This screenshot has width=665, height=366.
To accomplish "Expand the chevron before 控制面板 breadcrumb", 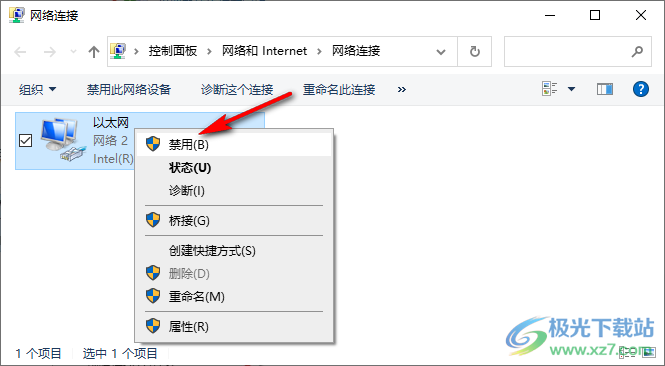I will [x=136, y=51].
